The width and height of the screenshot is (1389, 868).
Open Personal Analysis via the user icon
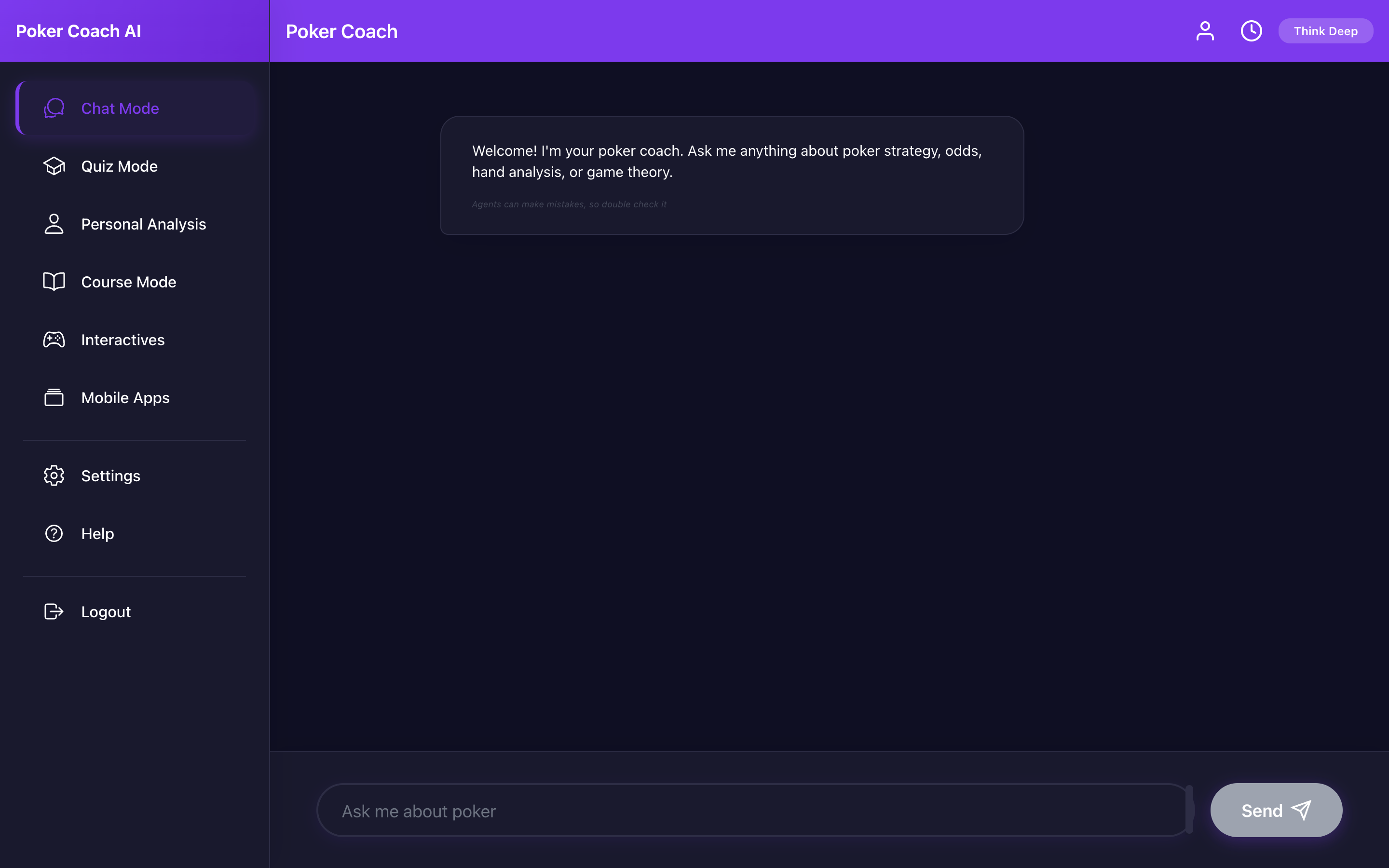click(54, 224)
